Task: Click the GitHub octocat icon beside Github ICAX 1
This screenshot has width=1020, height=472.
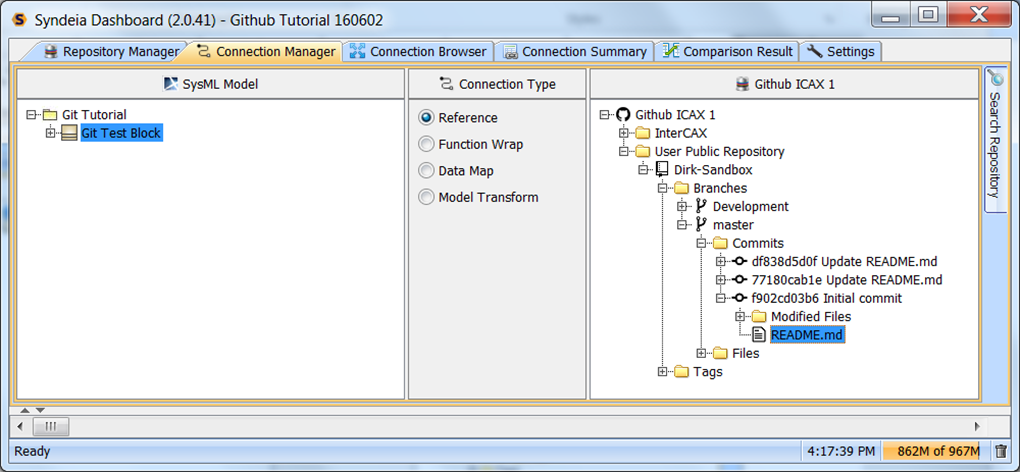Action: point(623,115)
